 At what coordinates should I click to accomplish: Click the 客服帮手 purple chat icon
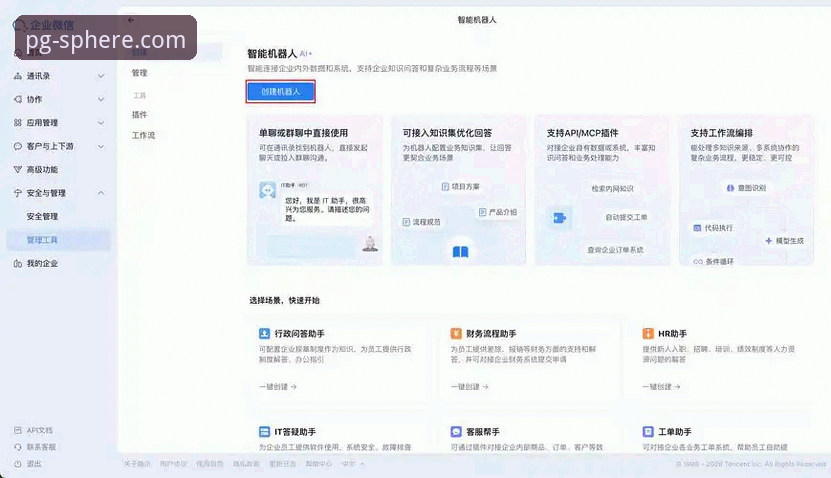click(x=456, y=431)
